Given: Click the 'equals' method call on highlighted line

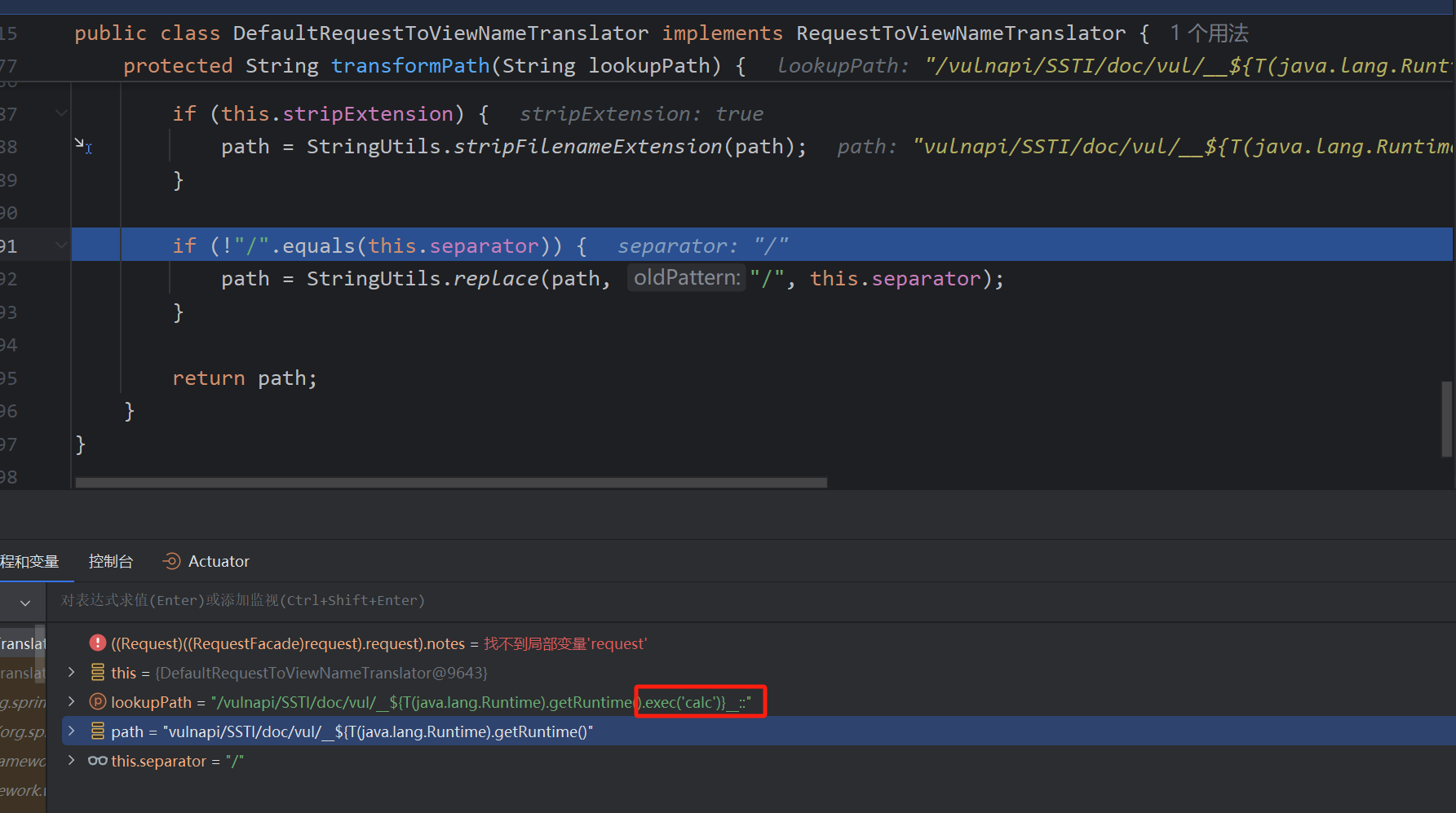Looking at the screenshot, I should pos(319,246).
